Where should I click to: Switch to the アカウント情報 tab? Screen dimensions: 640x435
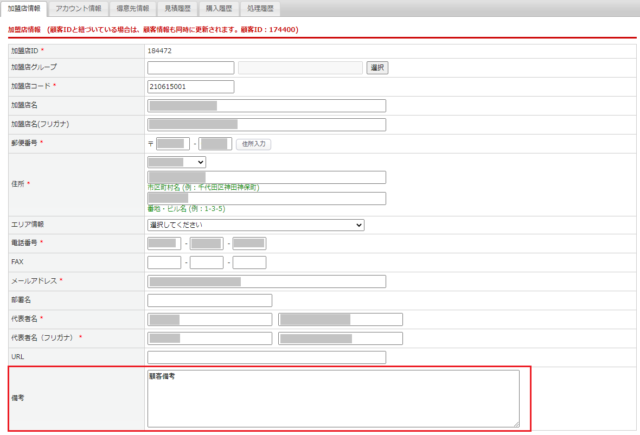[x=78, y=8]
